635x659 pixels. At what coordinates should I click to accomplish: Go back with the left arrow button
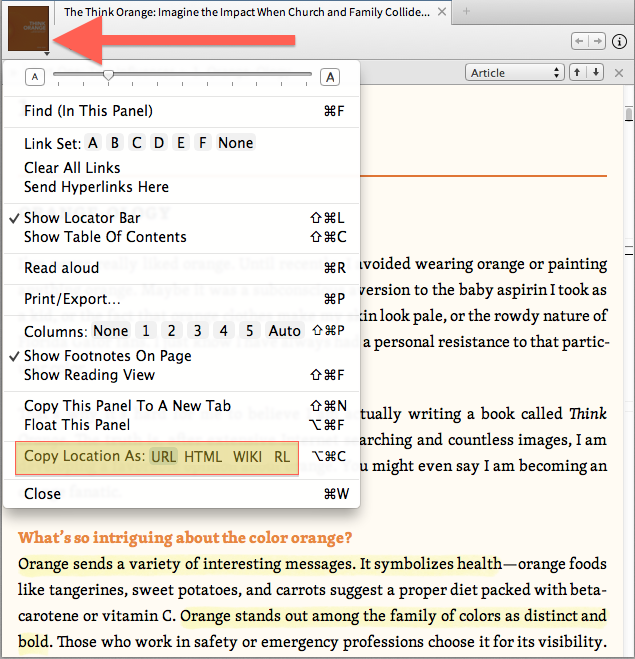click(x=580, y=41)
